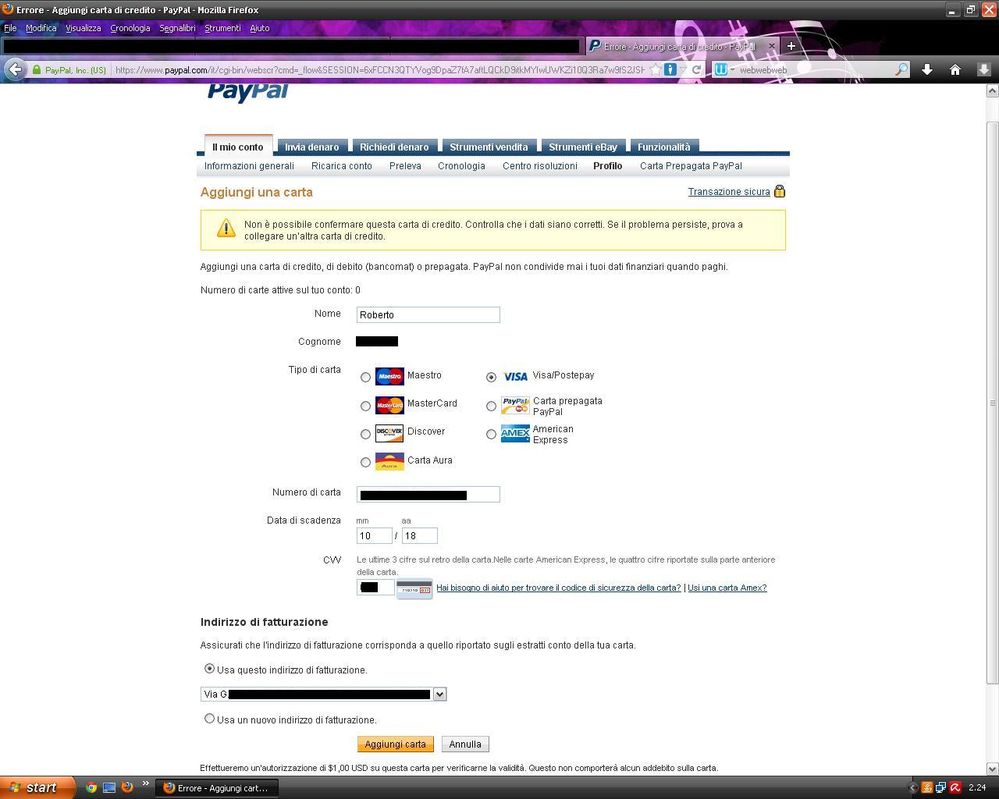Click the Carta Aura logo
This screenshot has height=799, width=999.
(x=389, y=461)
